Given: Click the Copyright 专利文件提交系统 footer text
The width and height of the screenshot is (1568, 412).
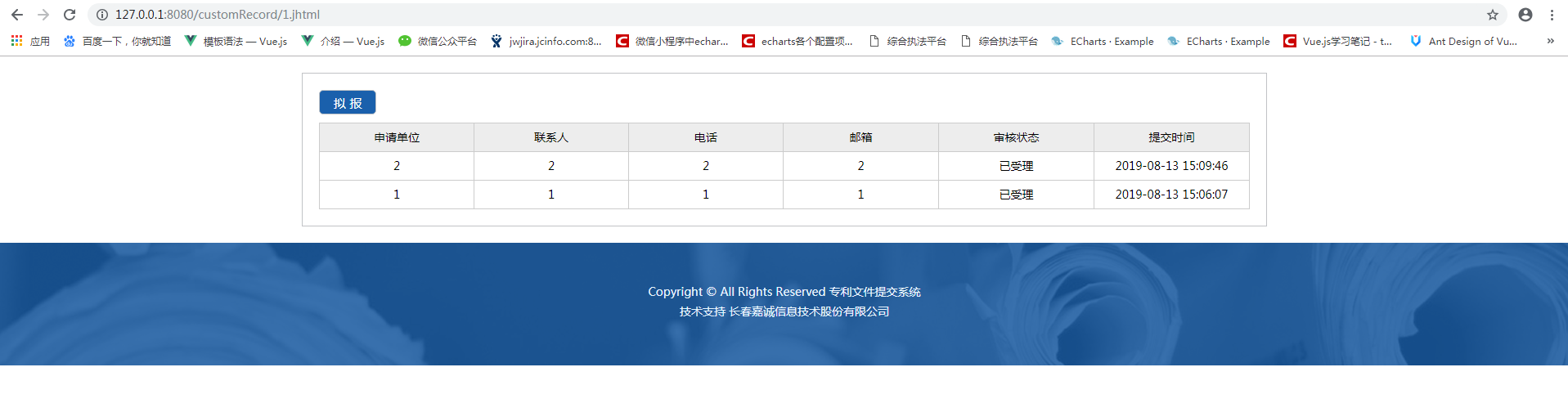Looking at the screenshot, I should (x=784, y=292).
